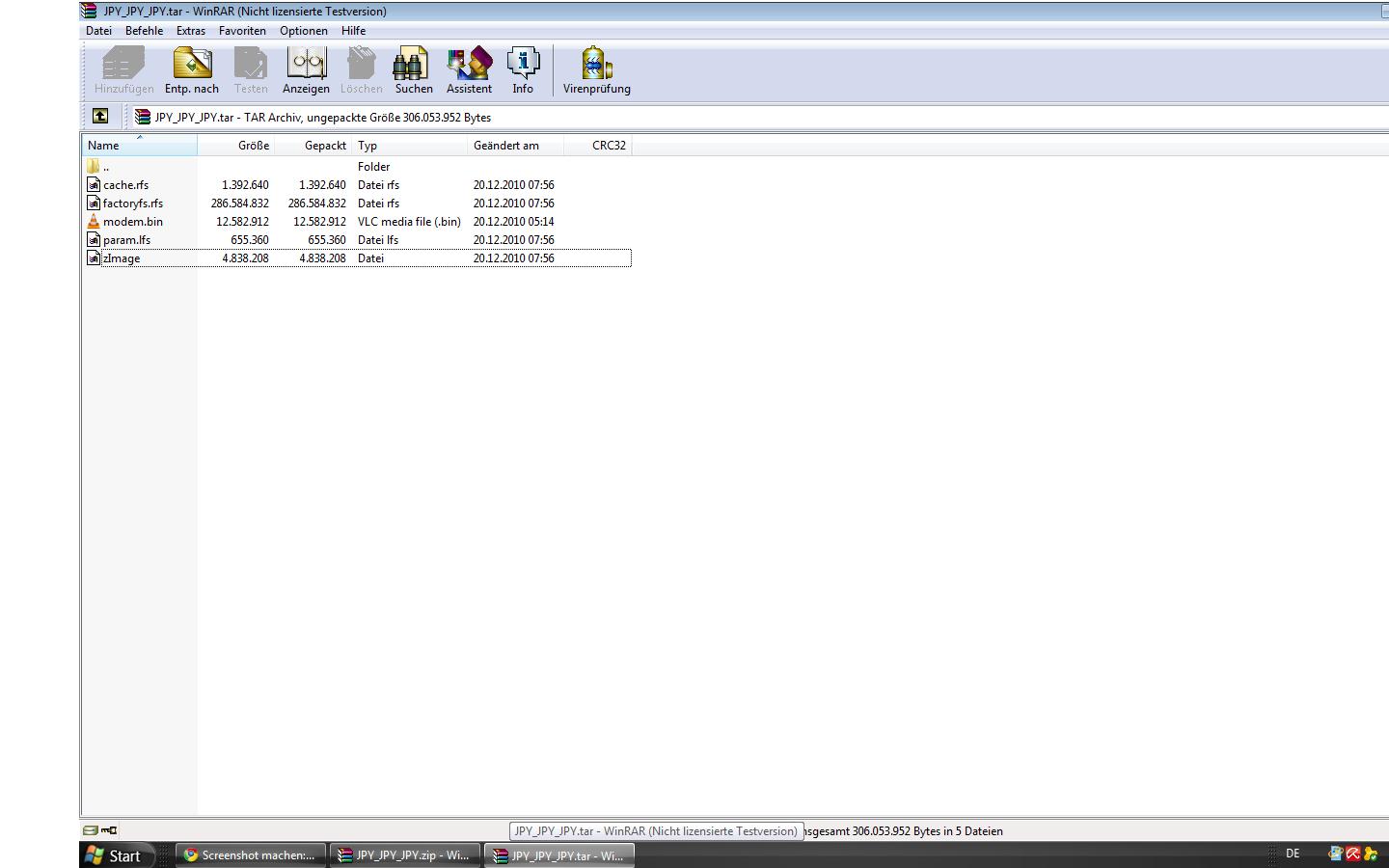Open the Anzeigen view icon
This screenshot has height=868, width=1389.
click(x=306, y=70)
